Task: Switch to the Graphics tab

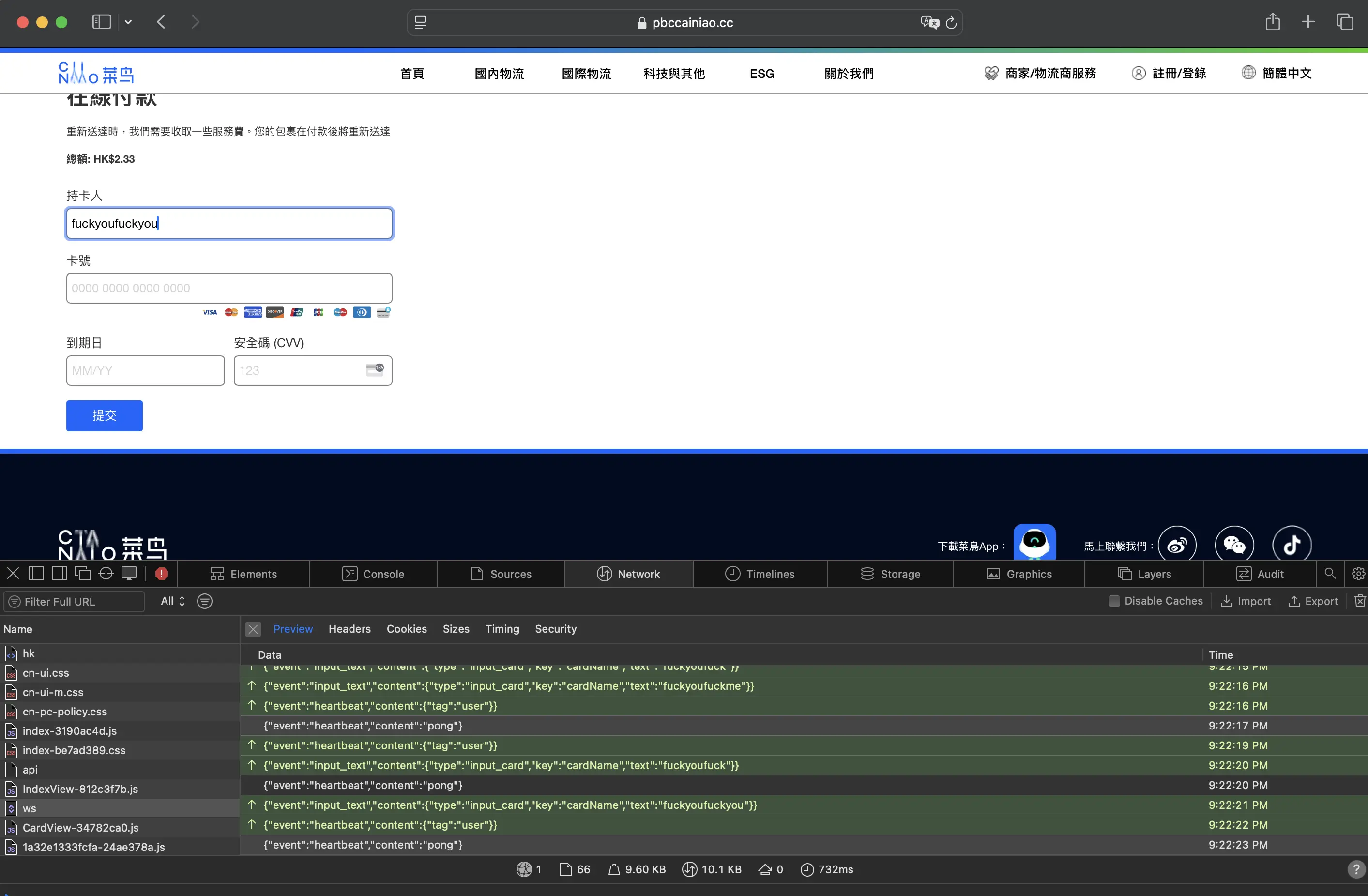Action: 1018,574
